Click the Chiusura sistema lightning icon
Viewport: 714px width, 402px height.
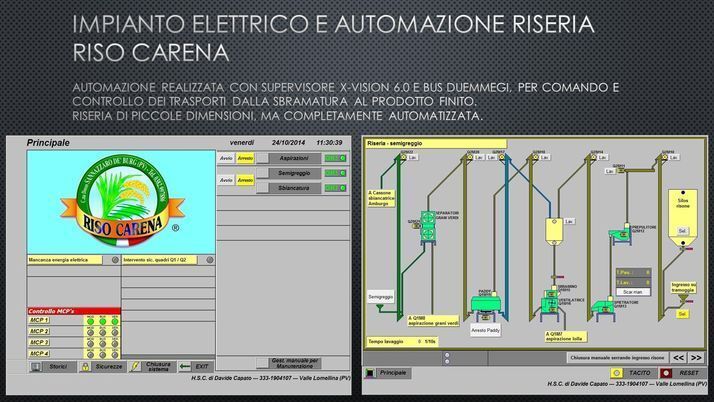tap(135, 366)
